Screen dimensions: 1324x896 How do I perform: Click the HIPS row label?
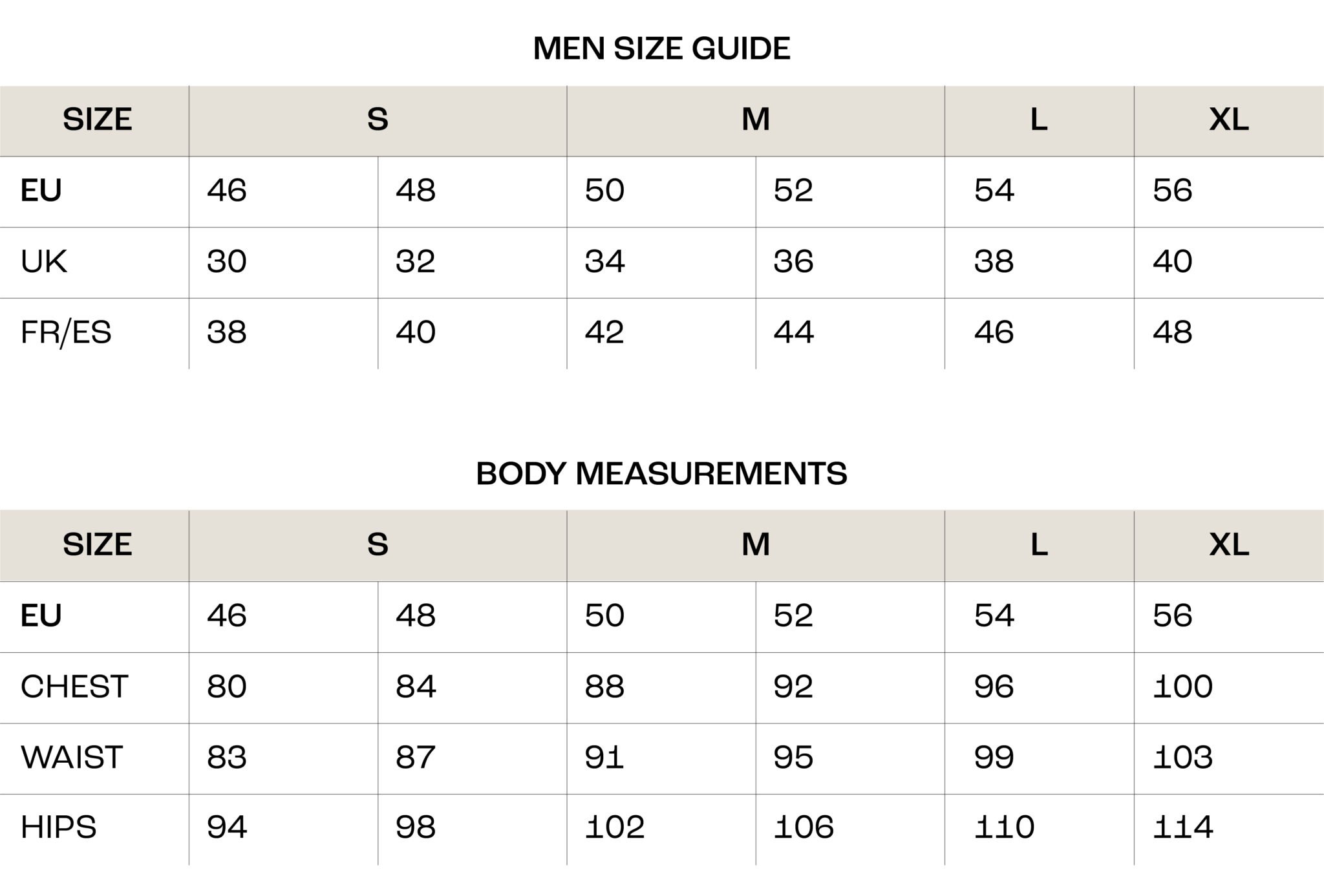[58, 828]
